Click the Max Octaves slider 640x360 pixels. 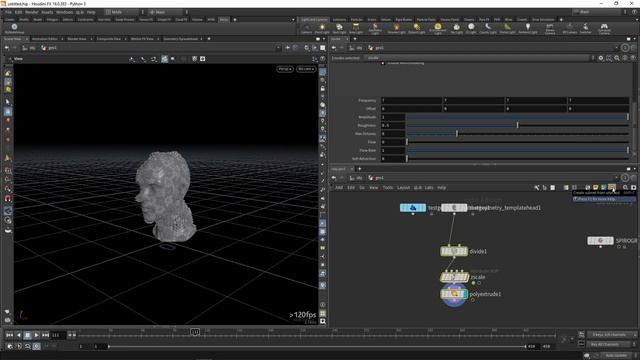[x=518, y=133]
